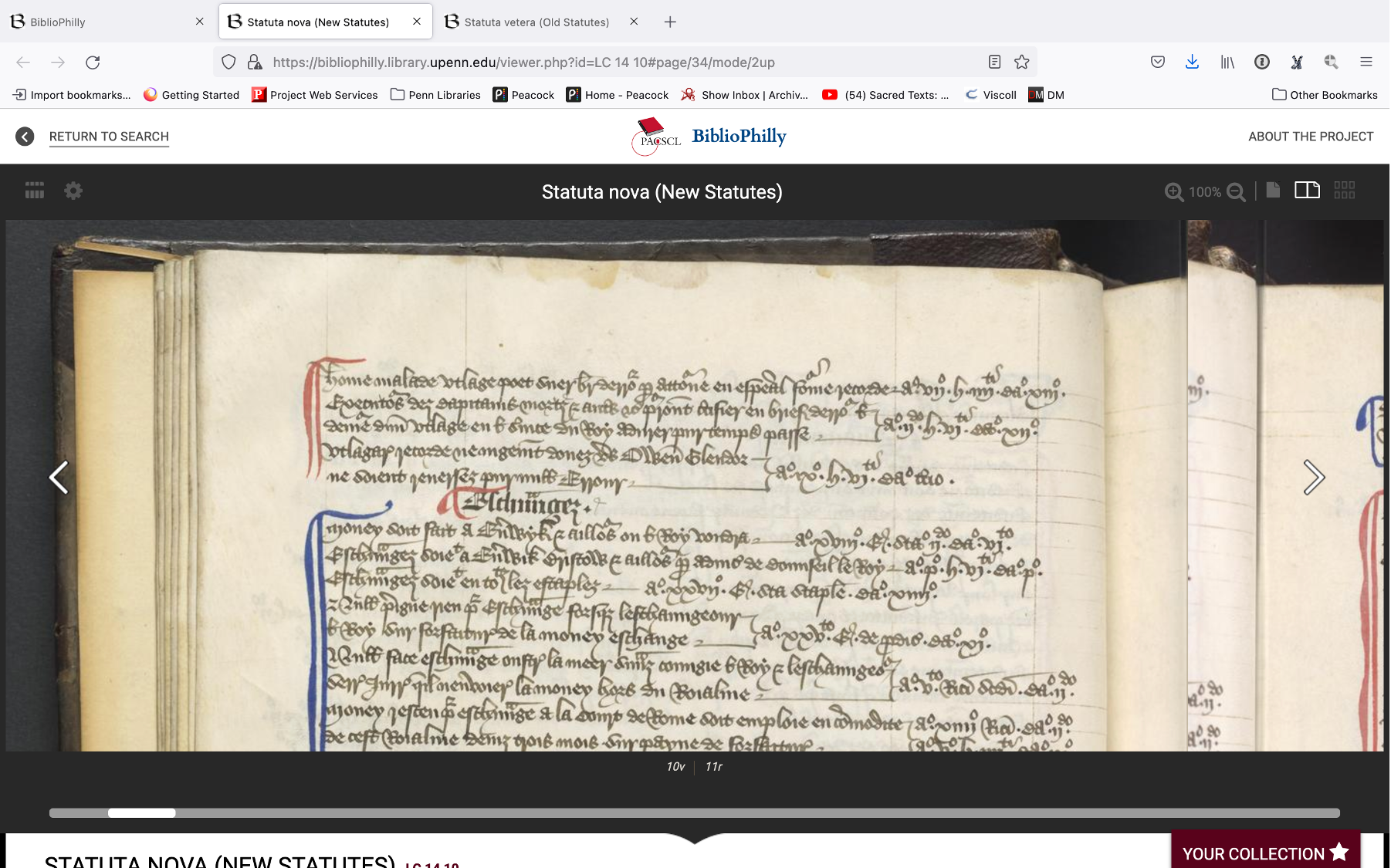Open Other Bookmarks folder
The height and width of the screenshot is (868, 1391).
pyautogui.click(x=1325, y=95)
